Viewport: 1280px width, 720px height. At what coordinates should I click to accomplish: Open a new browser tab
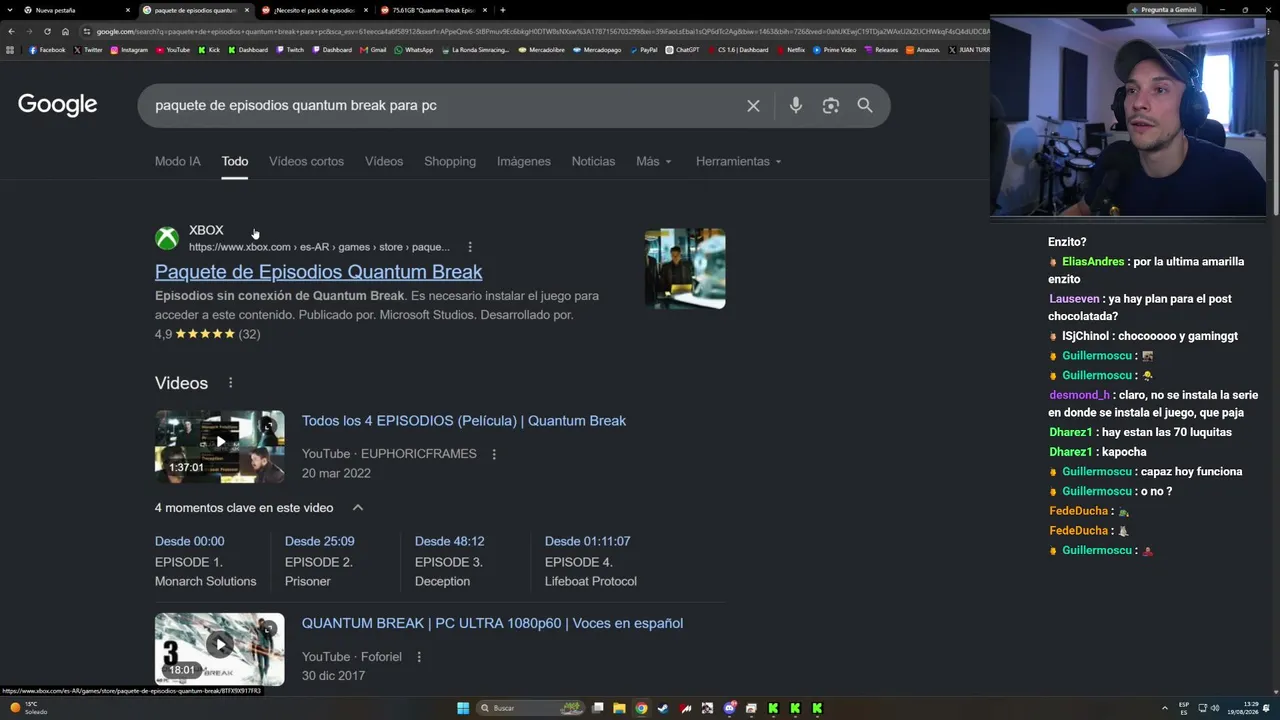coord(502,10)
